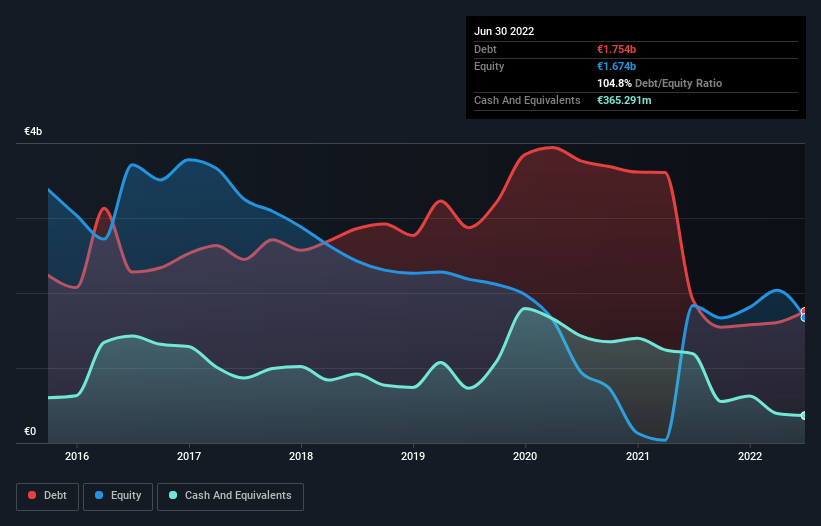The image size is (821, 526).
Task: Click the 104.8% Debt/Equity Ratio text
Action: [x=659, y=83]
